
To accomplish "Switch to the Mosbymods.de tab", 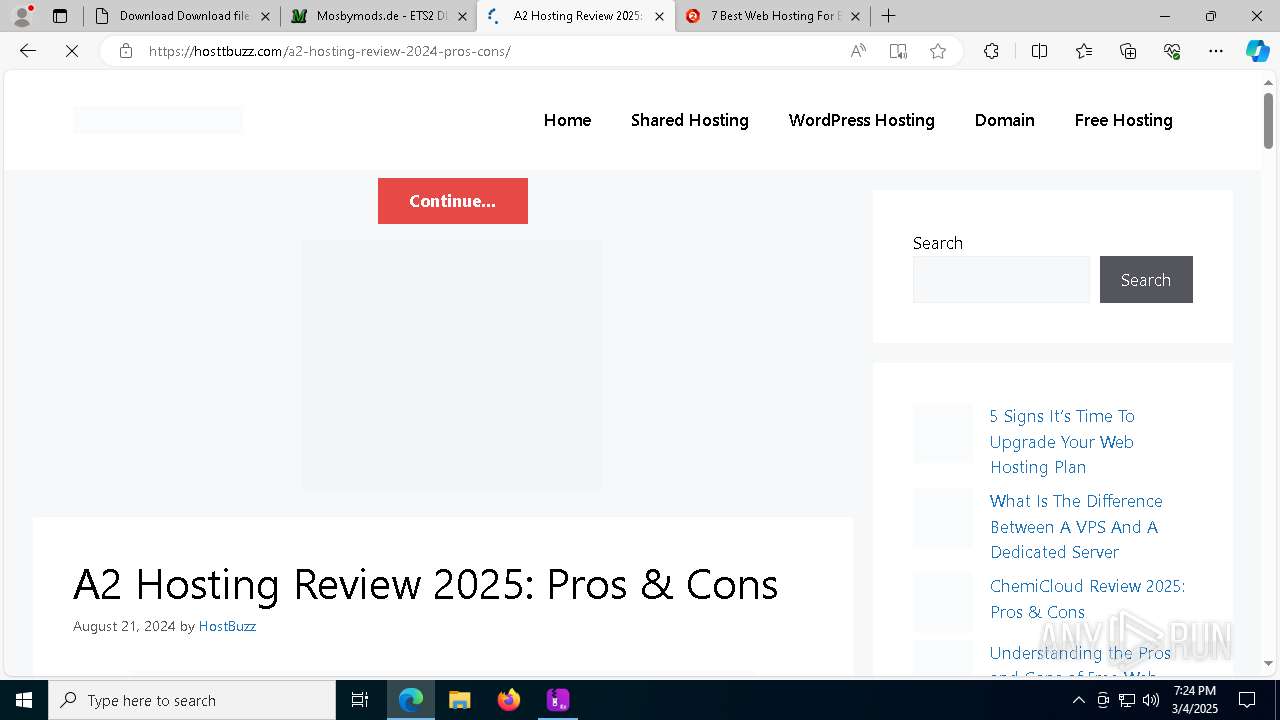I will click(380, 16).
